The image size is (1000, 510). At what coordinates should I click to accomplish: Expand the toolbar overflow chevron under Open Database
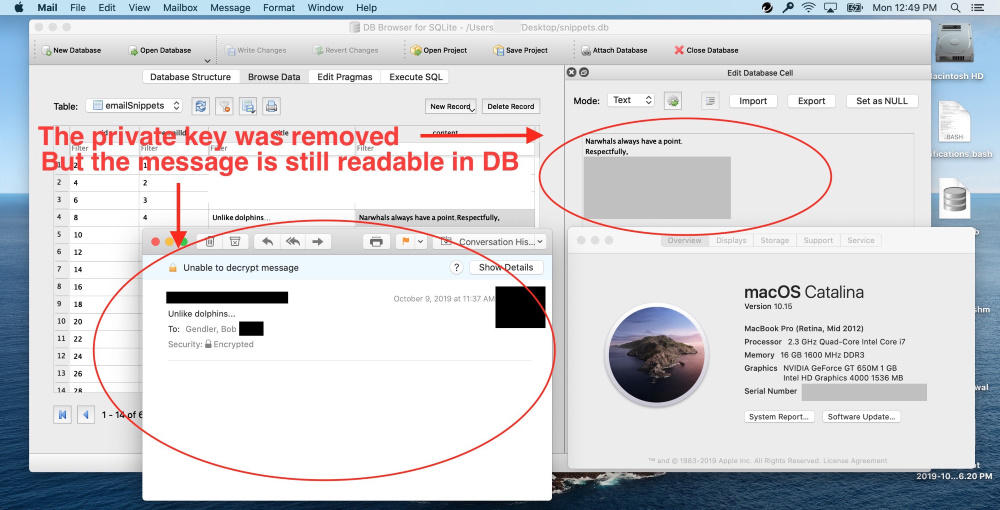(207, 61)
